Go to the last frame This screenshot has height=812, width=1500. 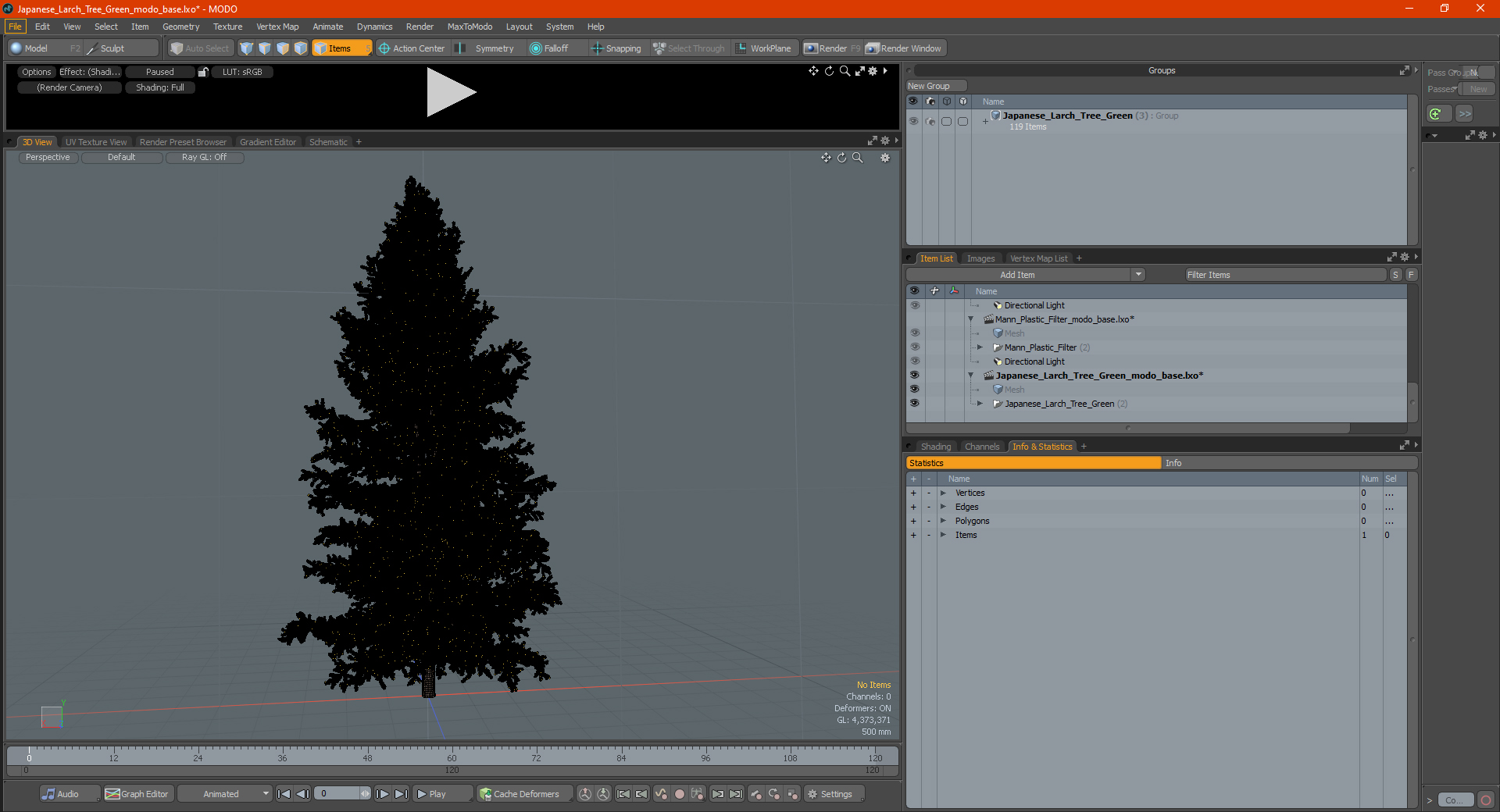tap(402, 794)
